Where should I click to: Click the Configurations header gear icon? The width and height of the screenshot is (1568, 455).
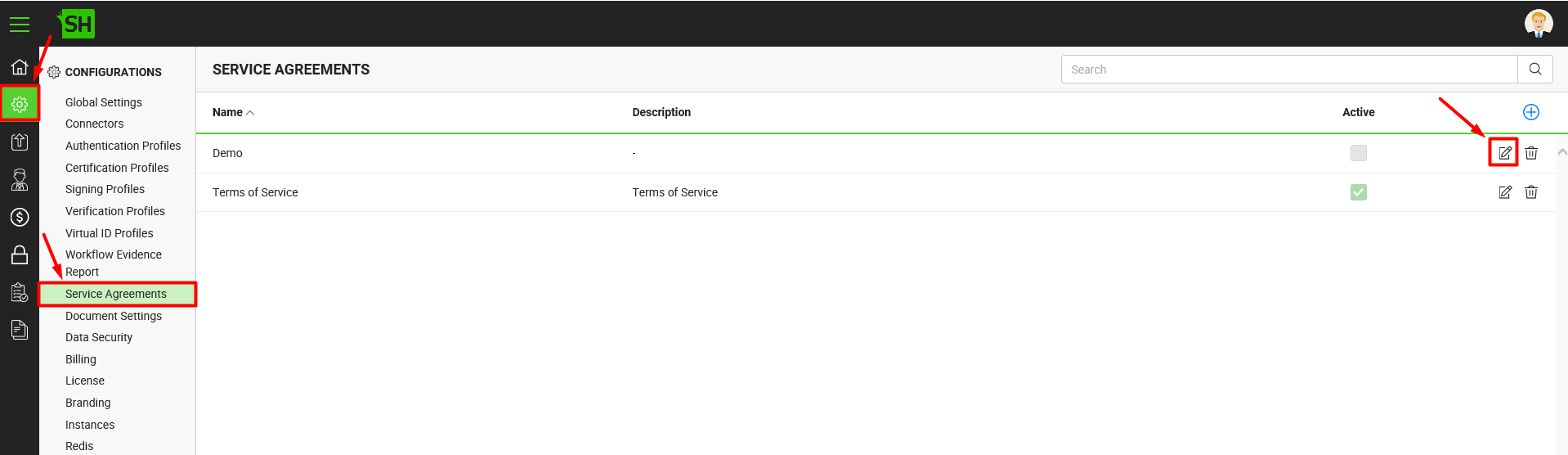[54, 72]
